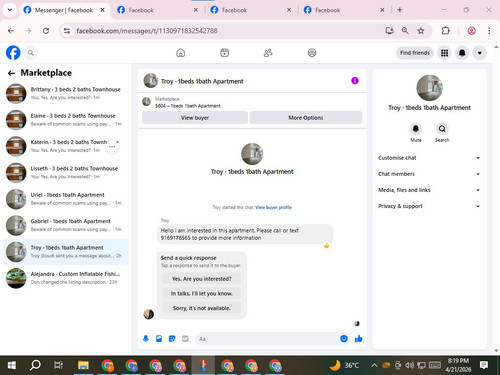The width and height of the screenshot is (500, 375).
Task: Expand the Customise chat section
Action: 429,158
